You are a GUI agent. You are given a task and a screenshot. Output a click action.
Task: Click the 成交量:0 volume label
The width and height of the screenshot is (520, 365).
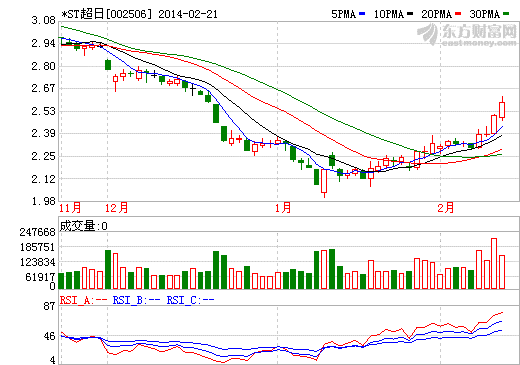[x=84, y=226]
